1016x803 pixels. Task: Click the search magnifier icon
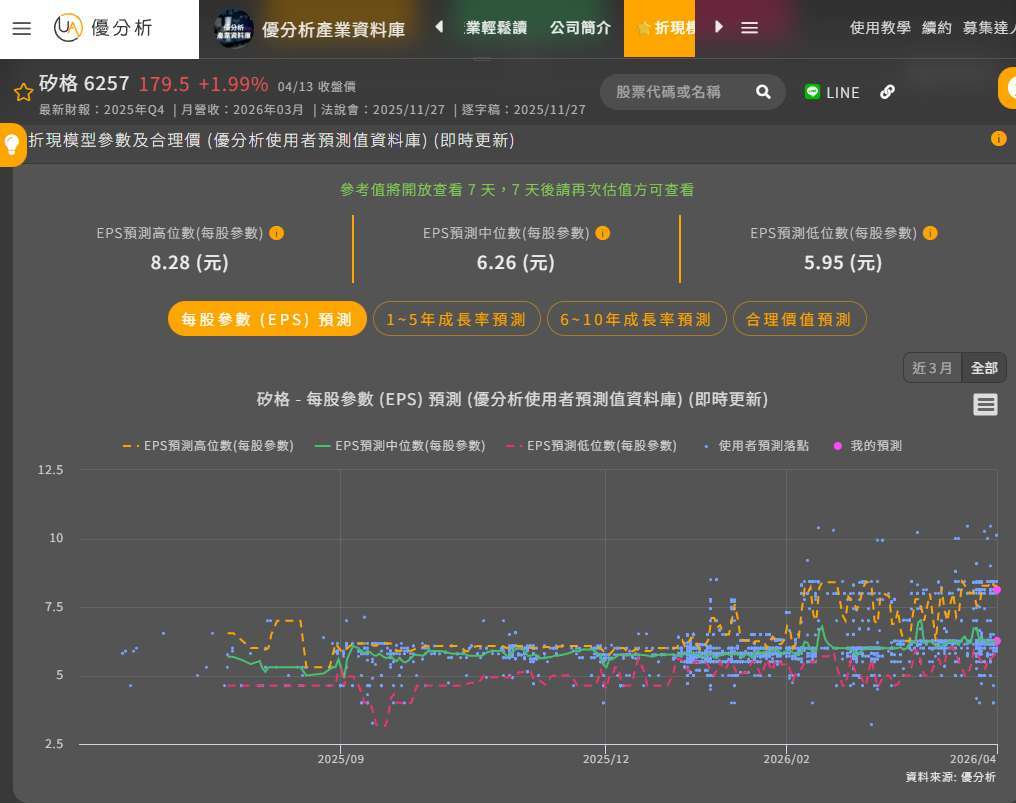(x=763, y=92)
